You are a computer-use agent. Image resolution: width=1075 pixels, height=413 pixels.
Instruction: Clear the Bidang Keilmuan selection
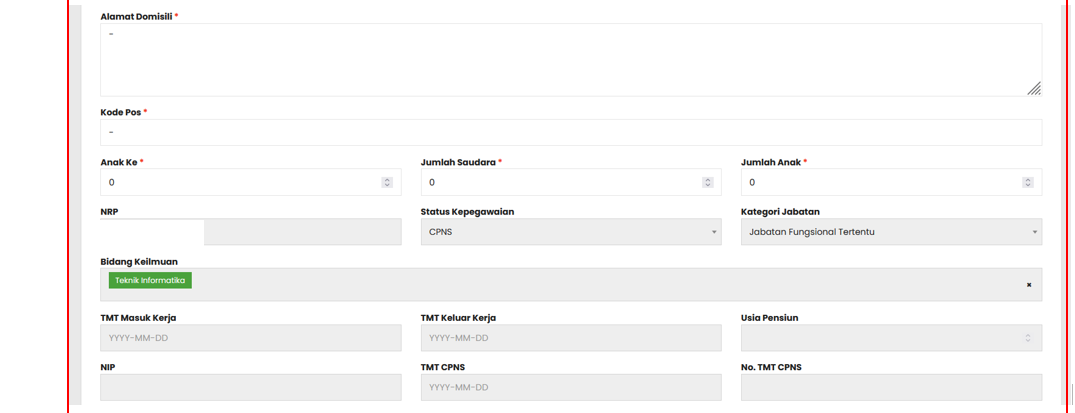click(x=1029, y=285)
